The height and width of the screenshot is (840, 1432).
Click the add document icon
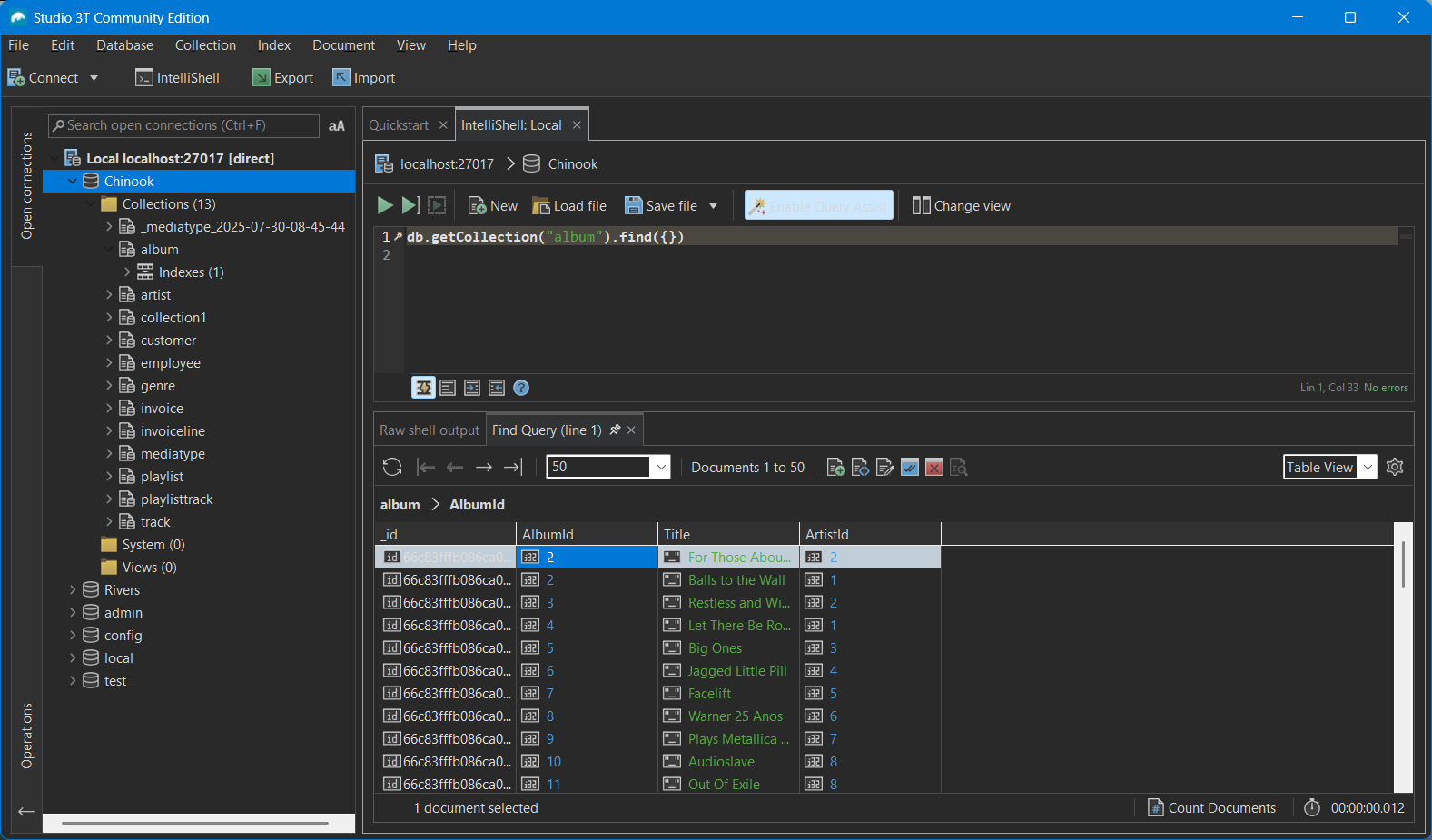835,467
